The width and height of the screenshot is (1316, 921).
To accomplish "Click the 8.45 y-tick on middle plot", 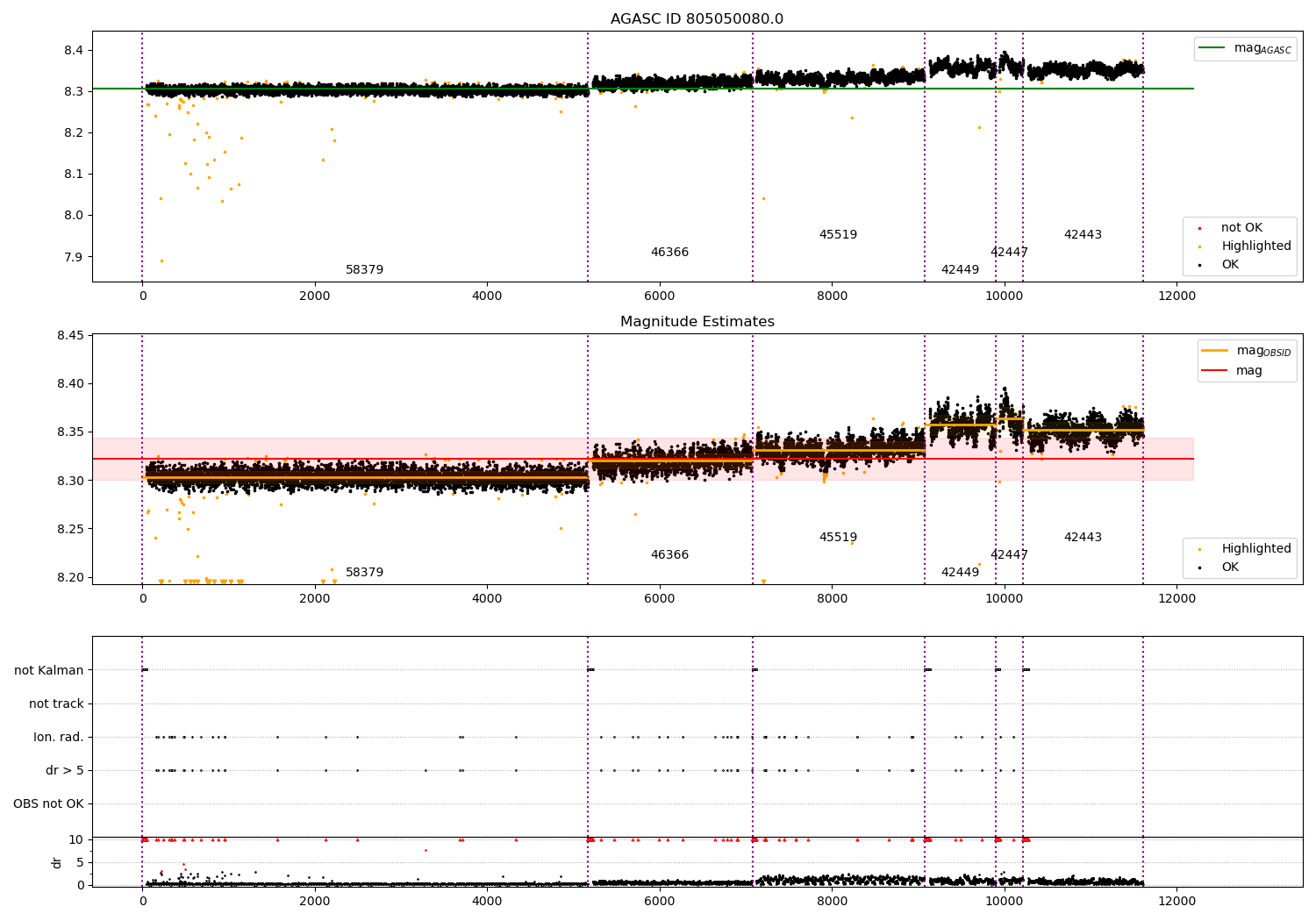I will tap(70, 335).
